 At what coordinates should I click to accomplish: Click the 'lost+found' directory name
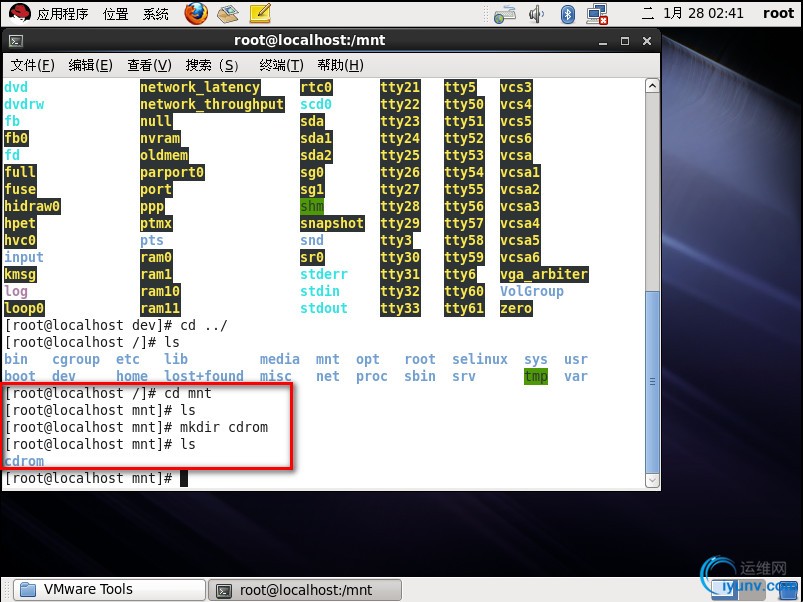coord(204,376)
